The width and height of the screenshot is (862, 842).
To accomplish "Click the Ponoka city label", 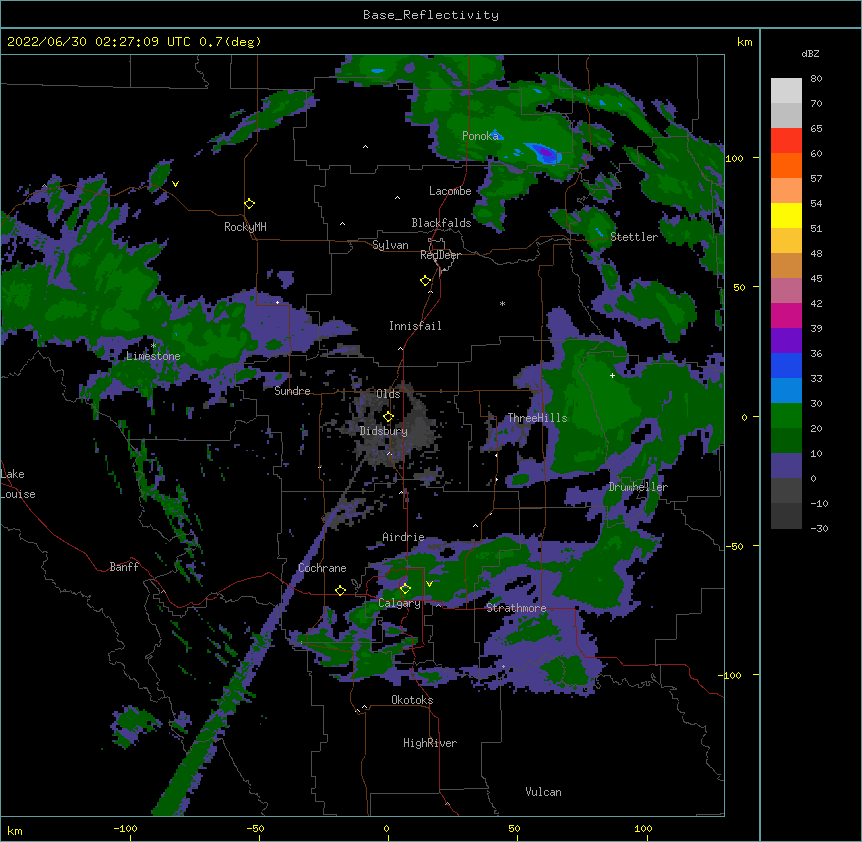I will click(480, 136).
